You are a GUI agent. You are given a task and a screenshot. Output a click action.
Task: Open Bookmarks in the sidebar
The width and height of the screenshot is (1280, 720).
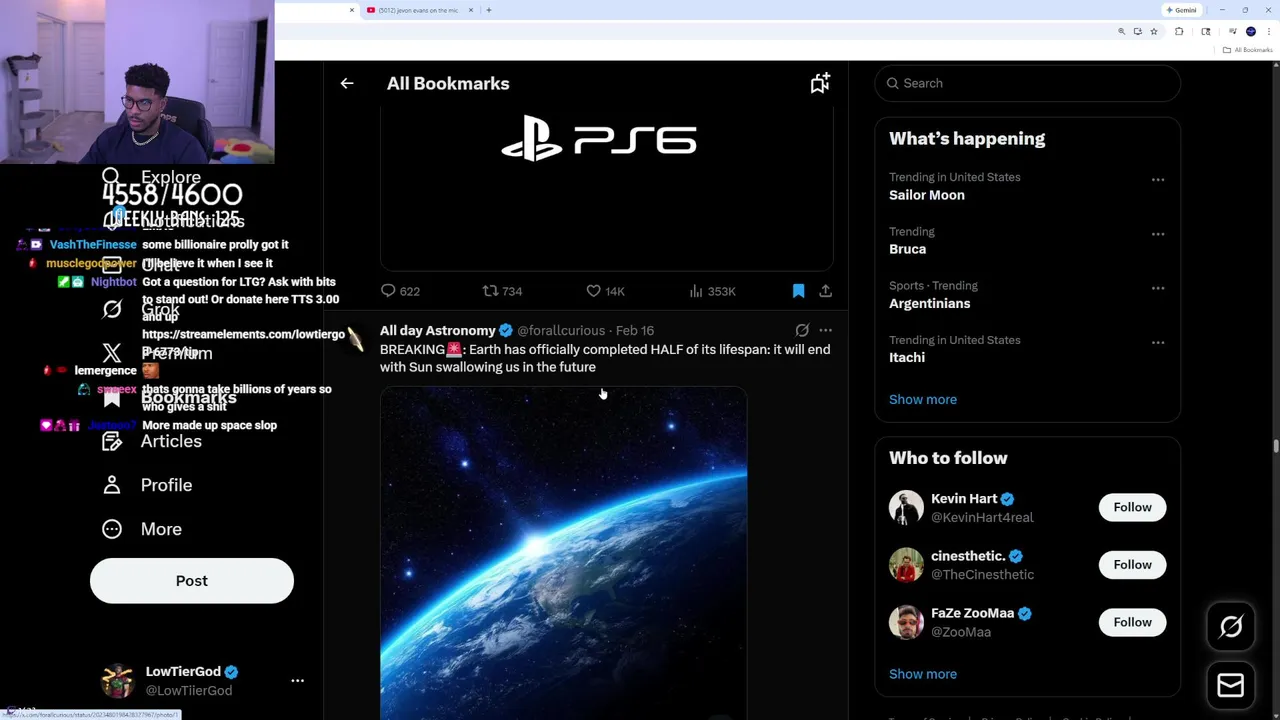(170, 397)
